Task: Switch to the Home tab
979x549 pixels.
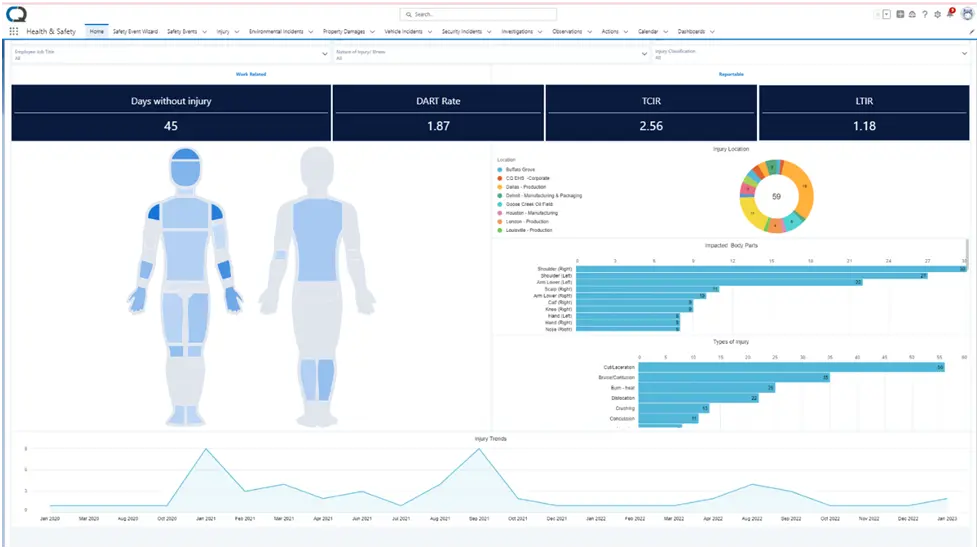Action: (x=97, y=31)
